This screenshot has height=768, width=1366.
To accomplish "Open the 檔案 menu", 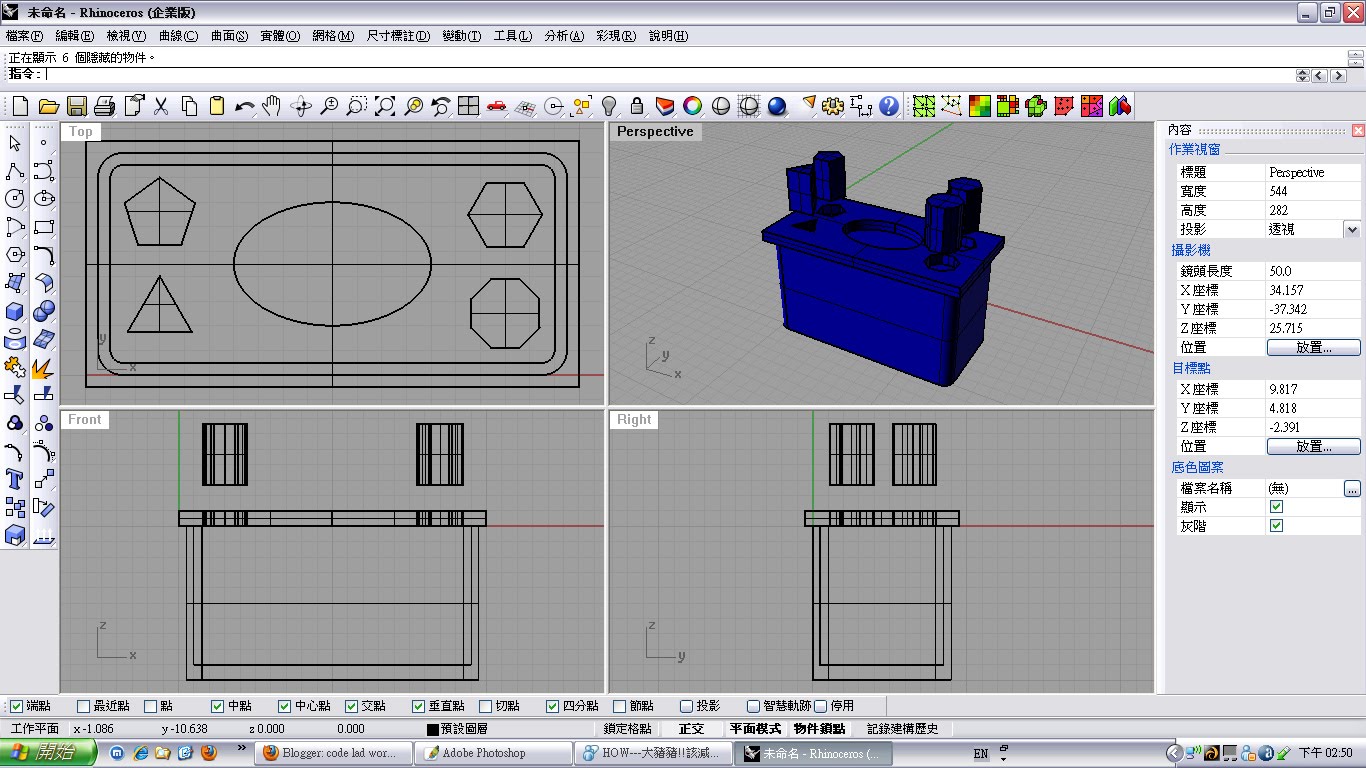I will pos(25,36).
